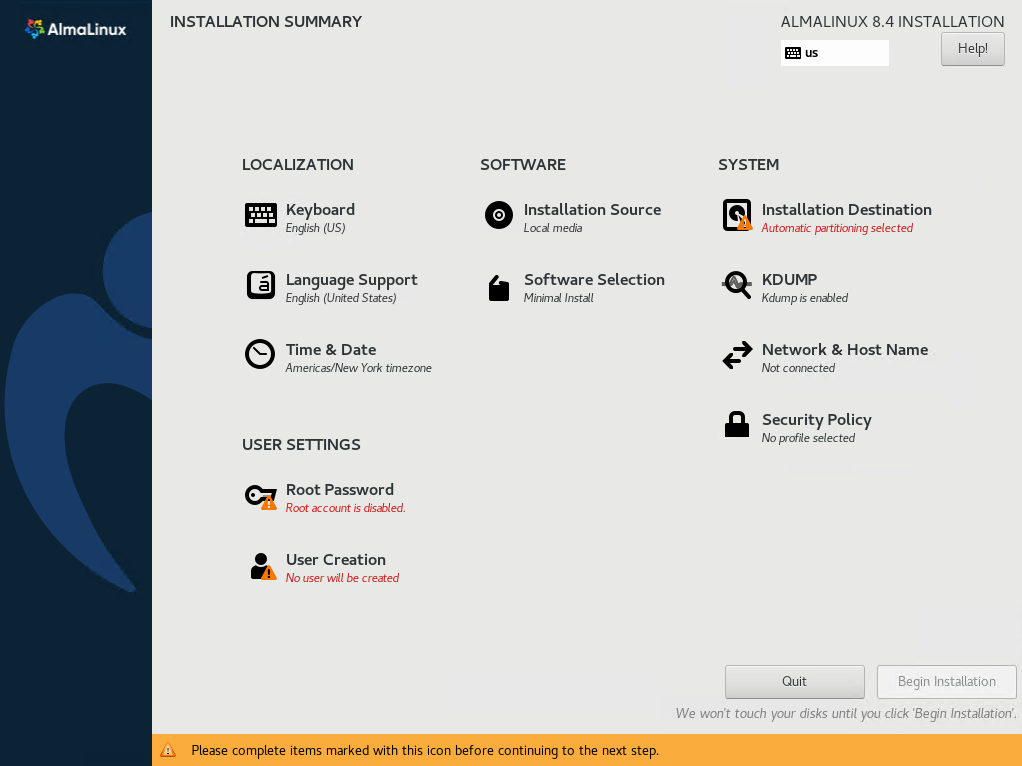
Task: Click the Installation Source disc icon
Action: click(498, 215)
